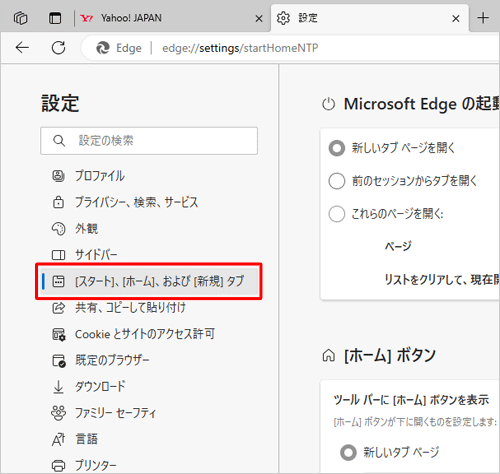Screen dimensions: 500x474
Task: Close the Yahoo! JAPAN tab
Action: pos(259,19)
